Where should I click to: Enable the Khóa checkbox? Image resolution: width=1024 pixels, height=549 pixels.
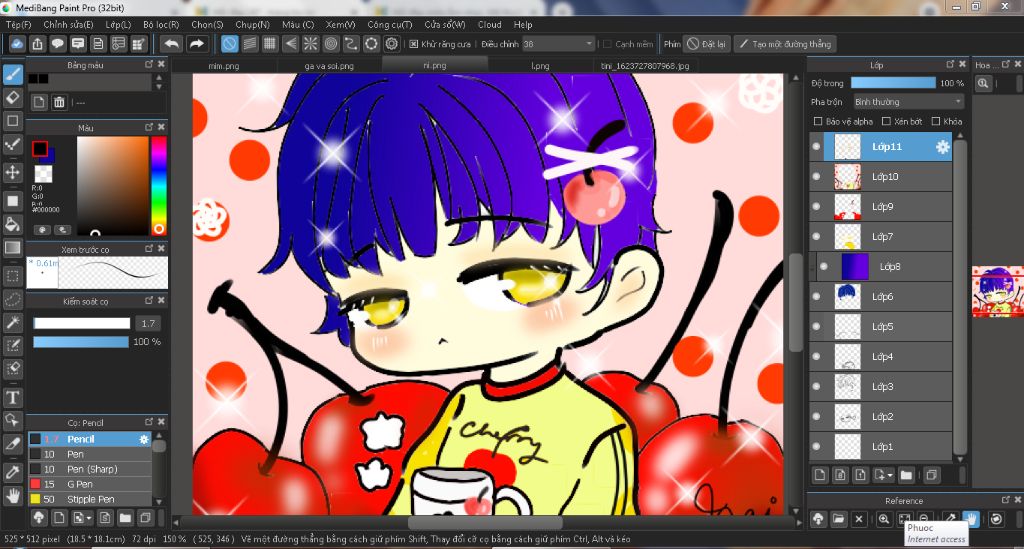[x=936, y=121]
